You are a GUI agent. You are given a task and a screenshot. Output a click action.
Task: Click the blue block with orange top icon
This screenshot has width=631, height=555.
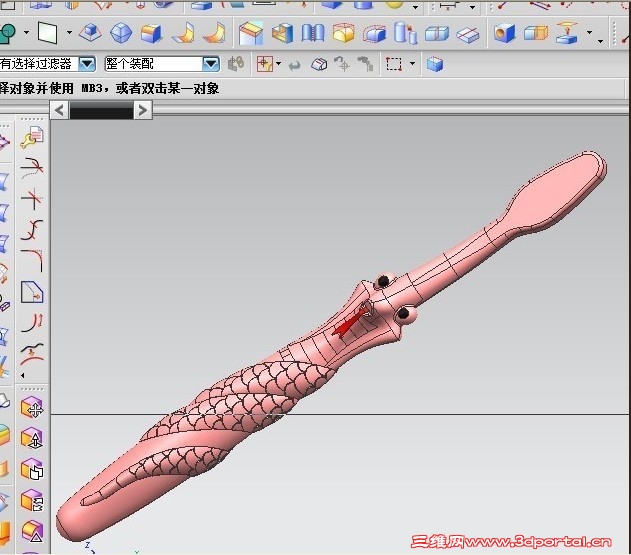coord(151,33)
